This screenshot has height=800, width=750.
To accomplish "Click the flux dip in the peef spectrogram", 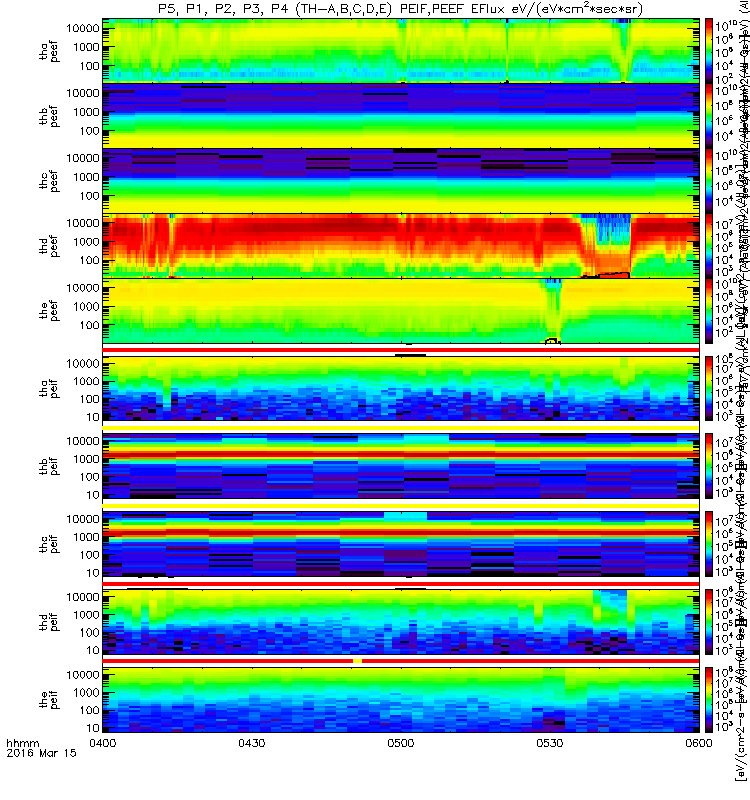I will pyautogui.click(x=553, y=309).
